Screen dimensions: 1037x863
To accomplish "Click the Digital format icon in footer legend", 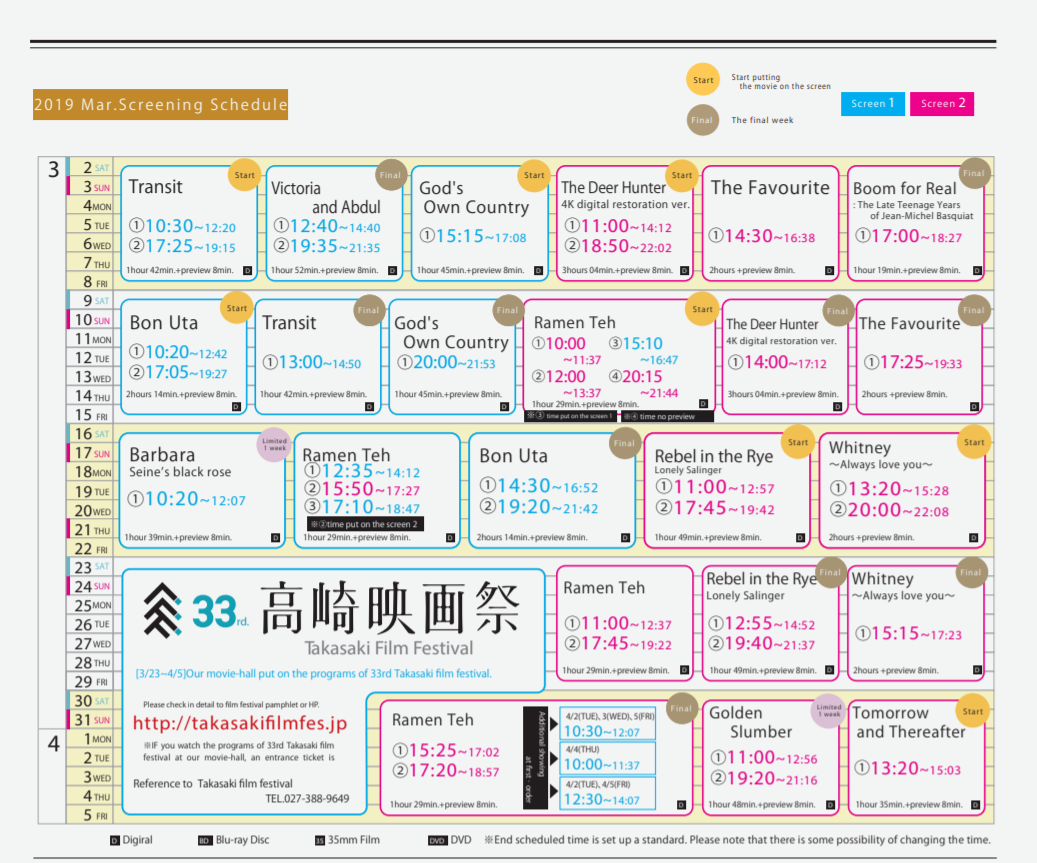I will [x=115, y=841].
